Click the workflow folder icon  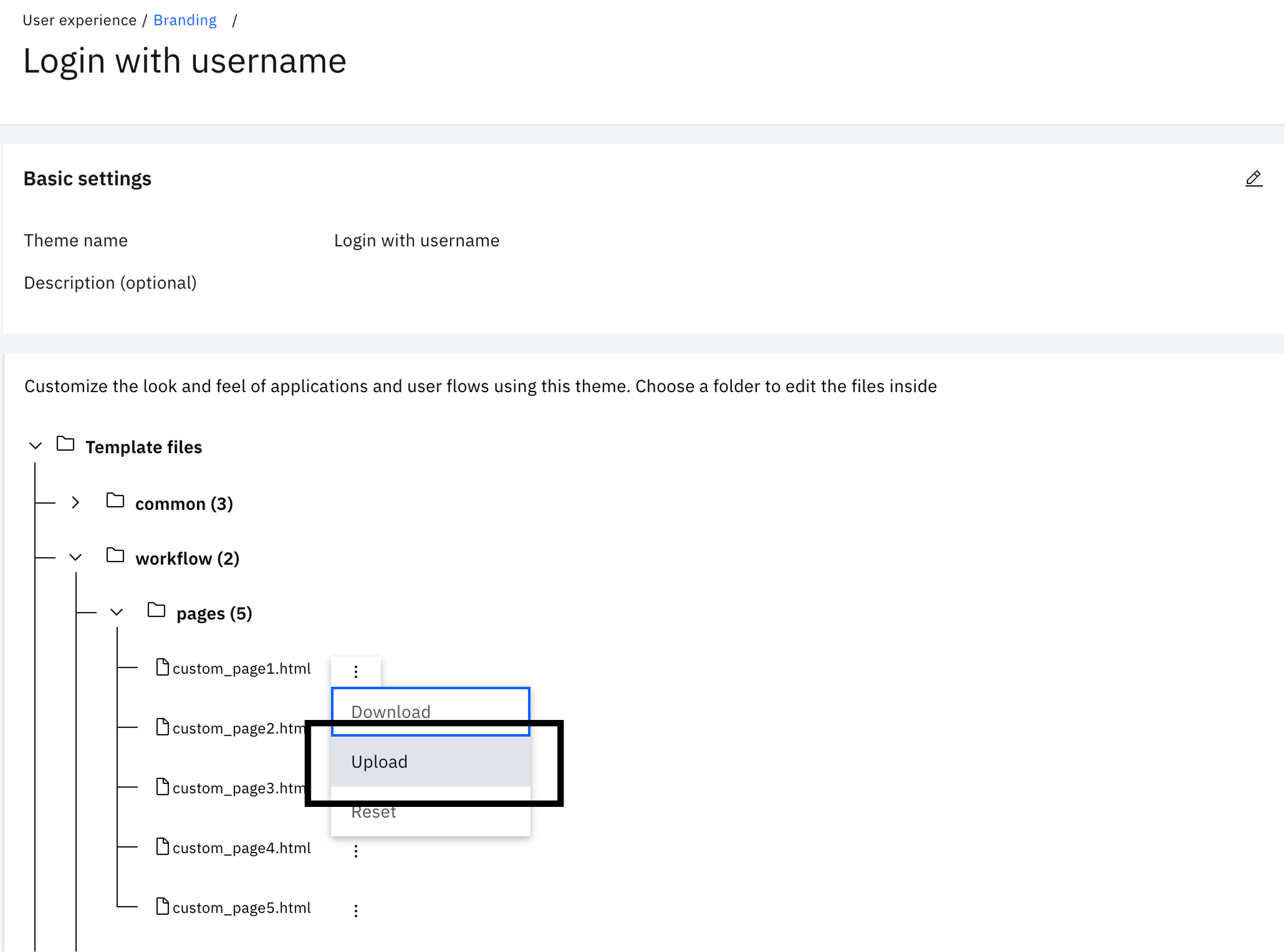click(x=115, y=556)
